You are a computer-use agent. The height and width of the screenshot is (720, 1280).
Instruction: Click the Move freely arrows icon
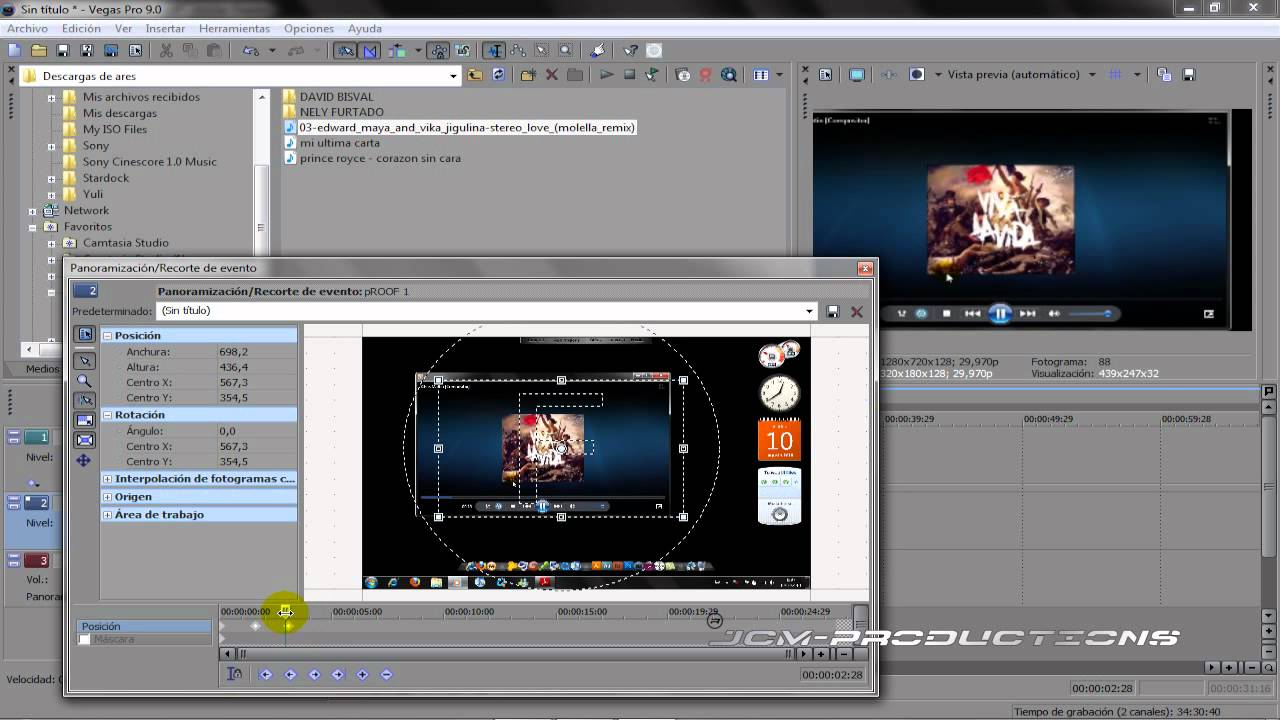point(84,460)
